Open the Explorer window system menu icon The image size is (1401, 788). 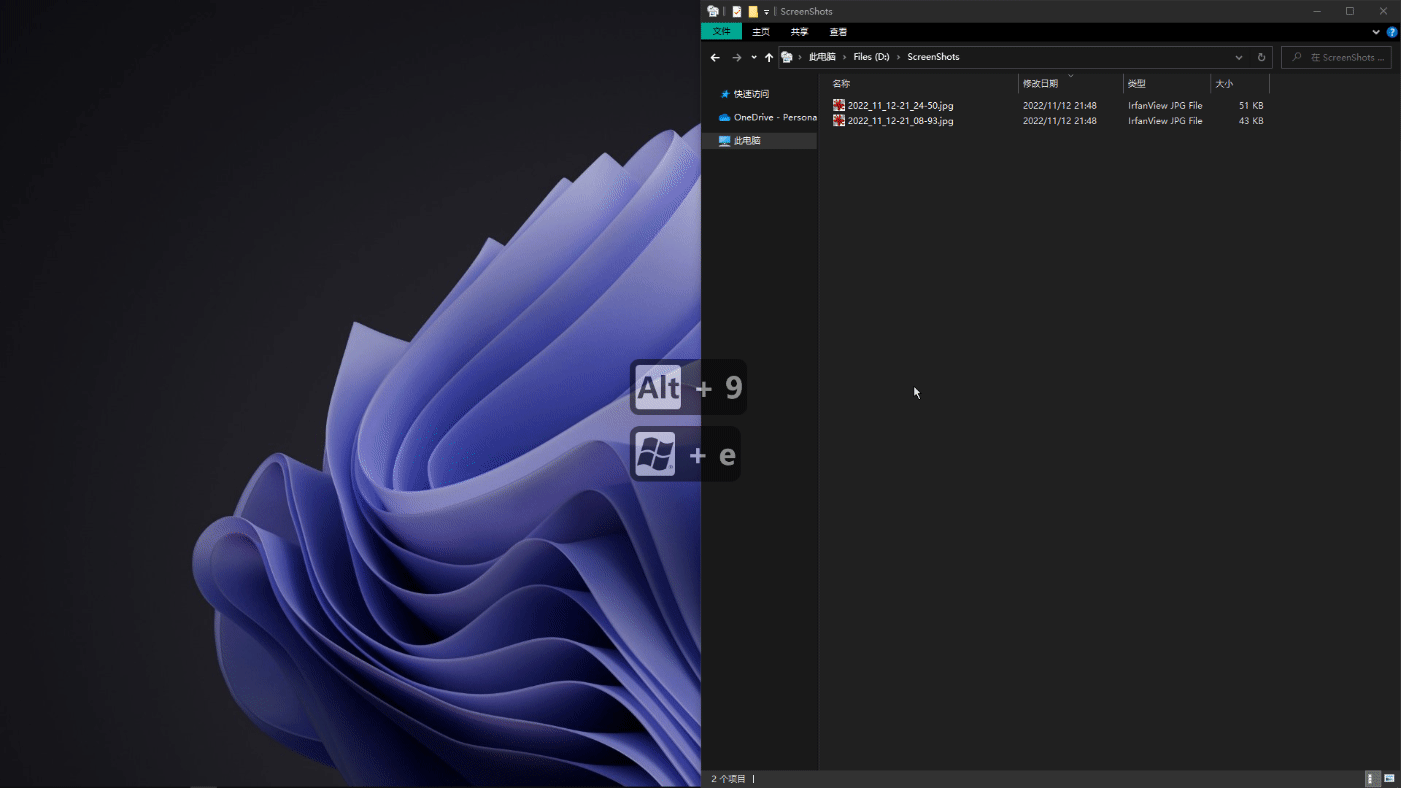pyautogui.click(x=713, y=12)
